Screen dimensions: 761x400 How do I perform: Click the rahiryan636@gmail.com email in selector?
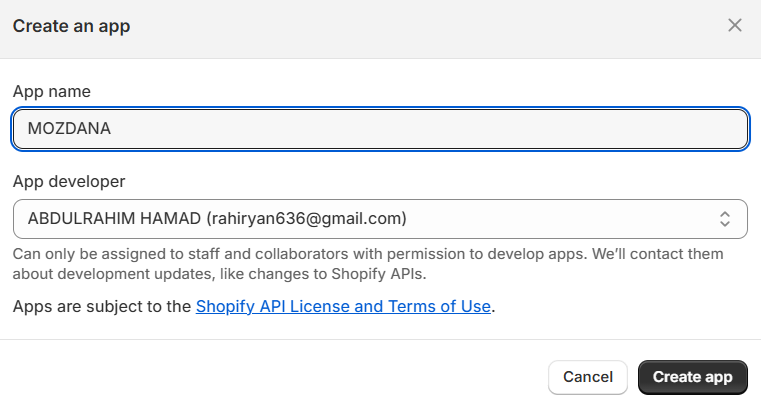point(312,218)
